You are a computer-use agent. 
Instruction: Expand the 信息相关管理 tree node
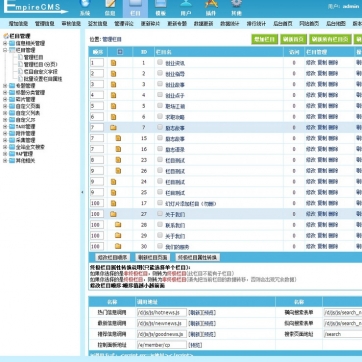[5, 43]
